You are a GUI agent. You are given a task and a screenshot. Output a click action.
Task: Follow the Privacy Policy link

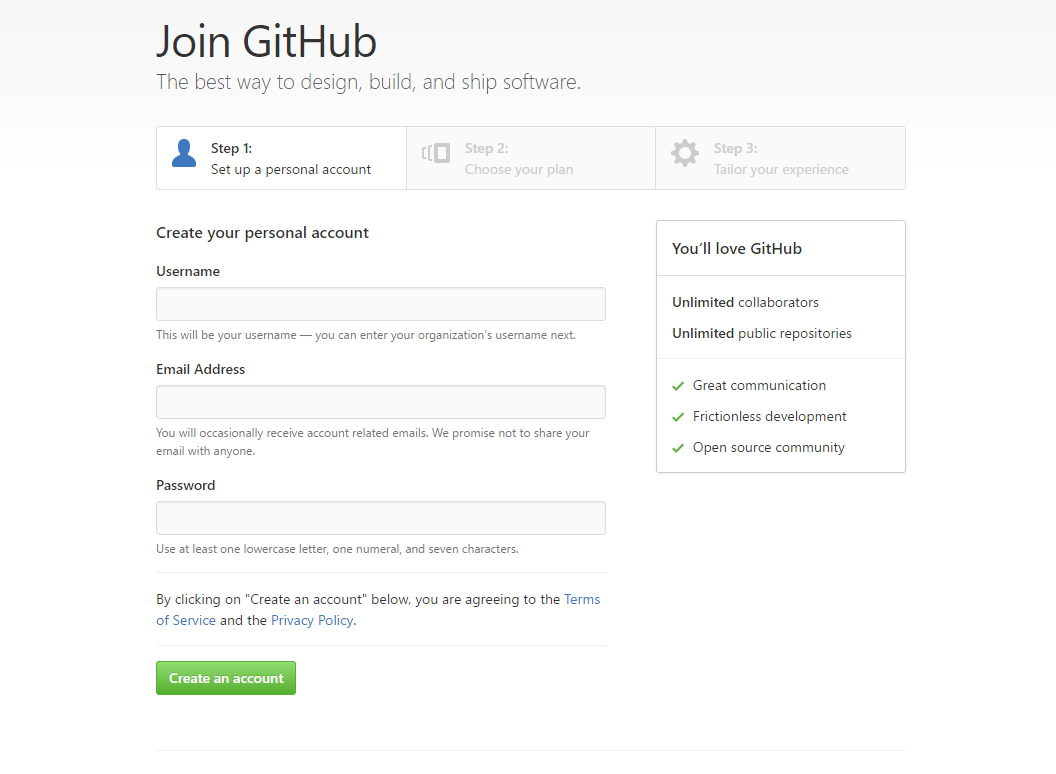click(312, 620)
